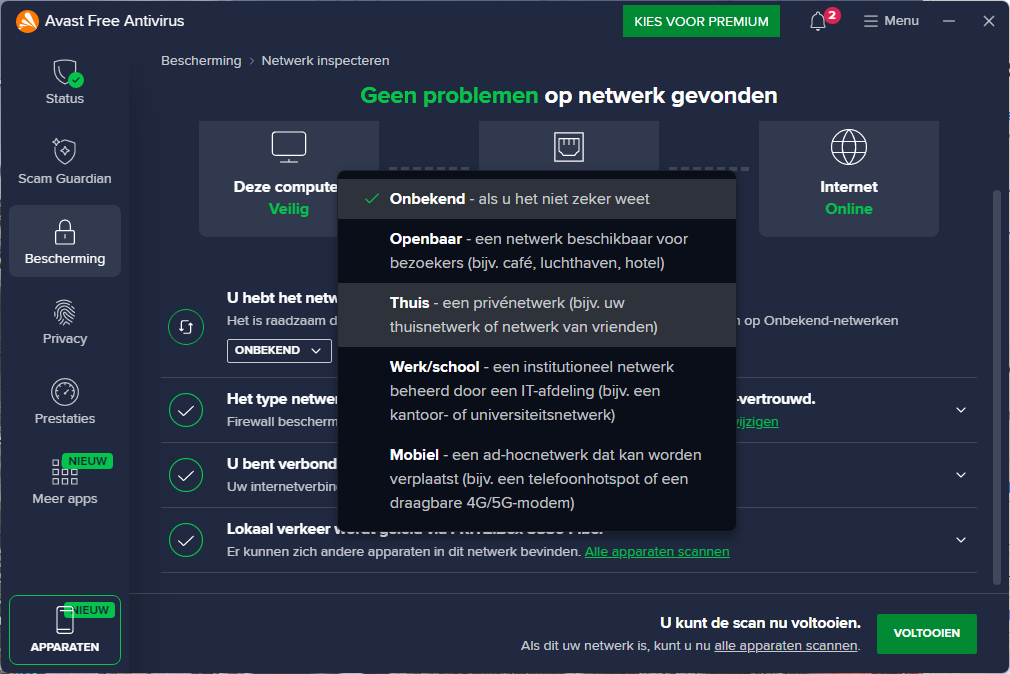Screen dimensions: 1010x674
Task: Click the U kunt de scan nu voltooien text
Action: [x=760, y=623]
